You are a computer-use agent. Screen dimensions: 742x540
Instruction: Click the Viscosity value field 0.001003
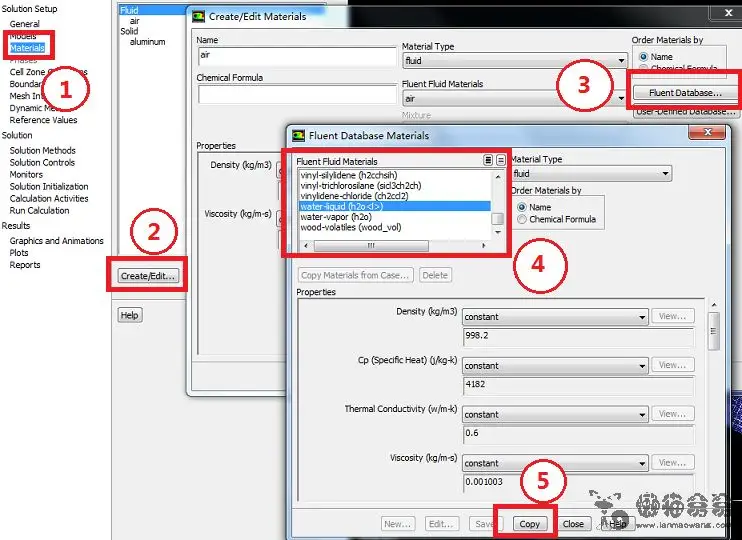tap(578, 483)
